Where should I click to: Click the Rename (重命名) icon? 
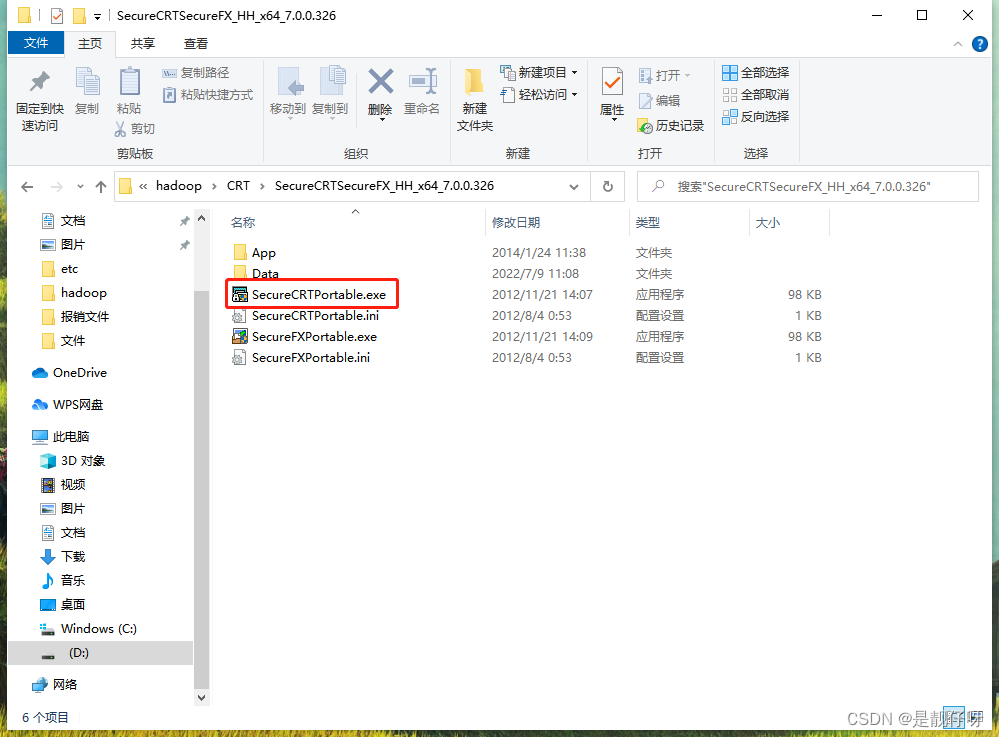pos(422,82)
